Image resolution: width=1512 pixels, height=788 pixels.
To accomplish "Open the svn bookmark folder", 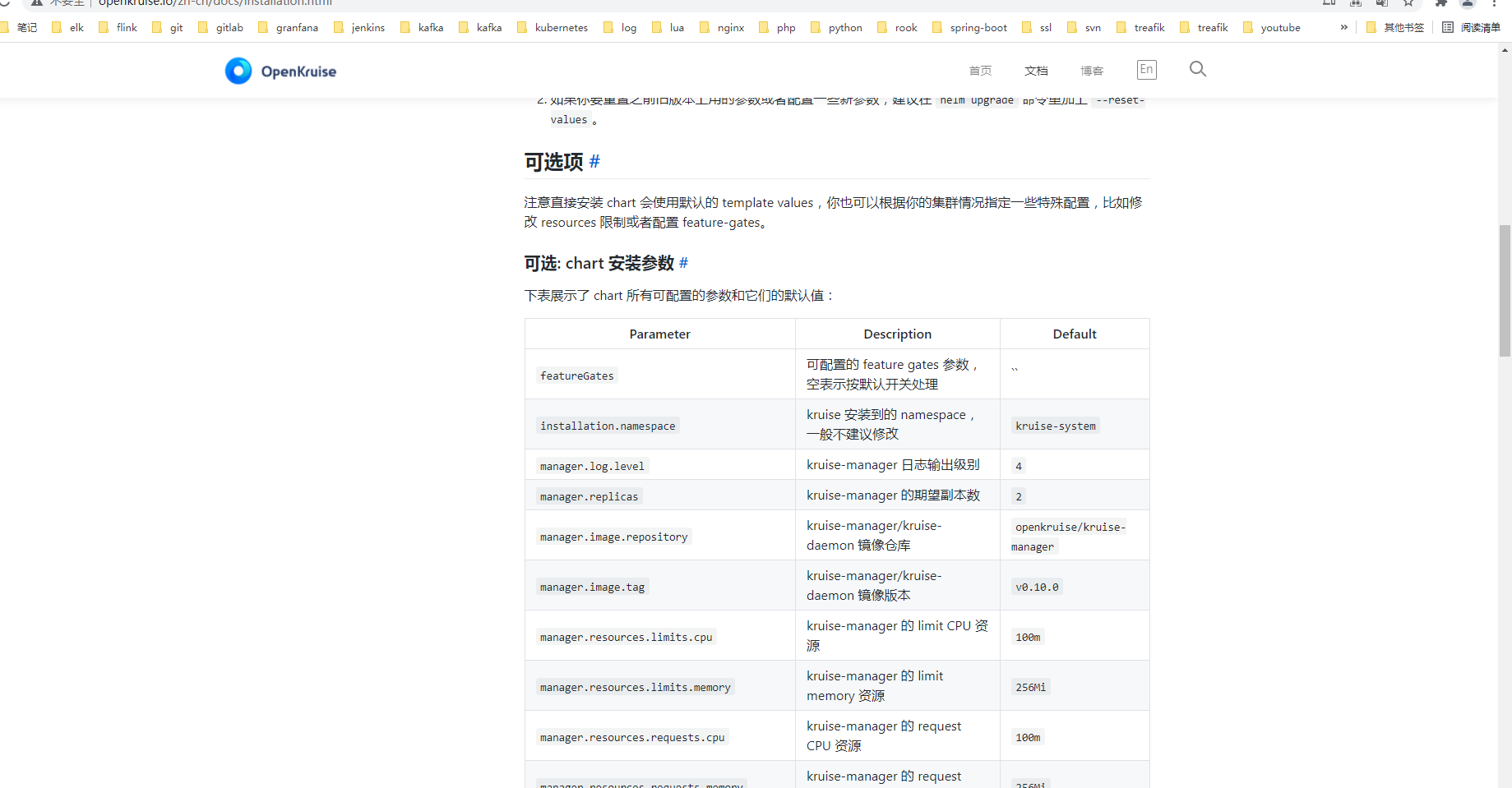I will pos(1084,27).
